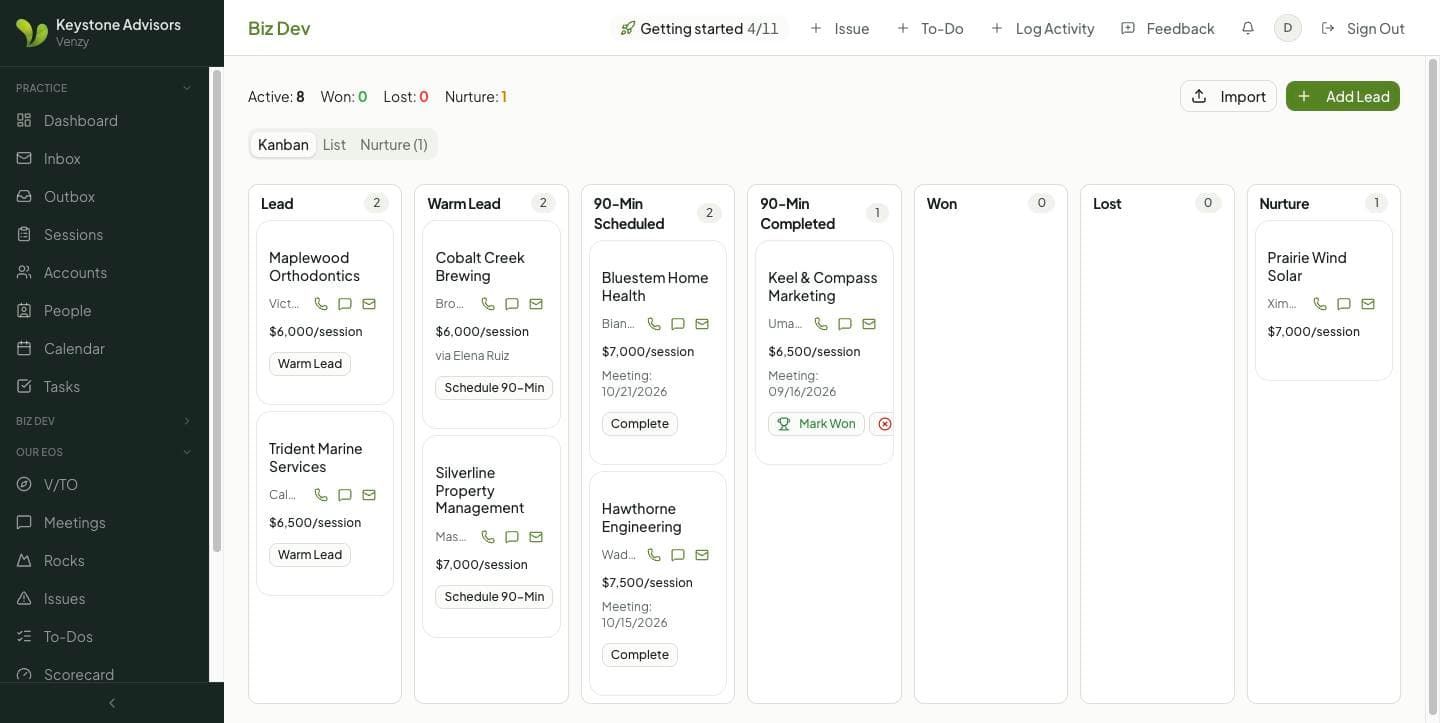Click chat icon on Trident Marine Services card
The height and width of the screenshot is (723, 1440).
pos(345,495)
